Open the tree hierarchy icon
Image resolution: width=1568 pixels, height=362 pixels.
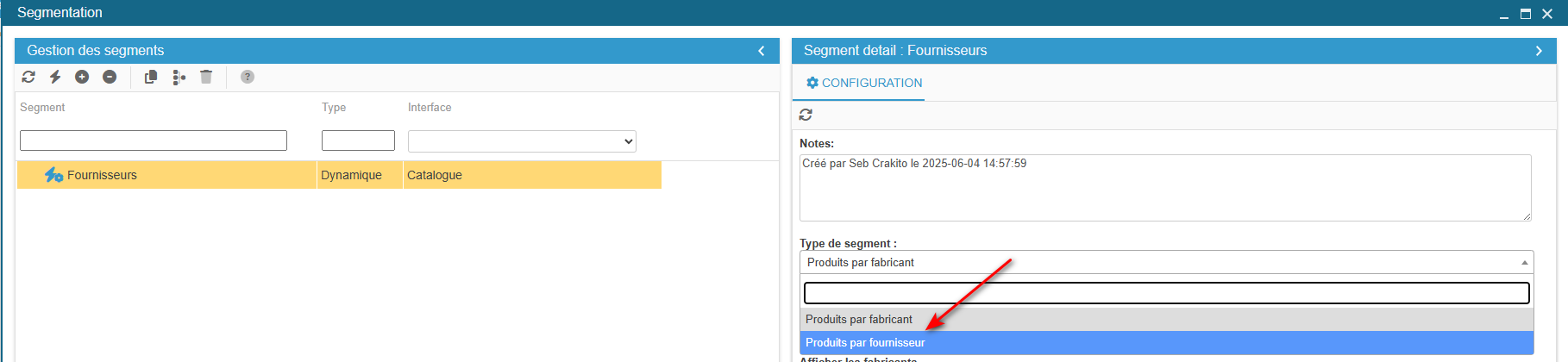click(x=179, y=78)
